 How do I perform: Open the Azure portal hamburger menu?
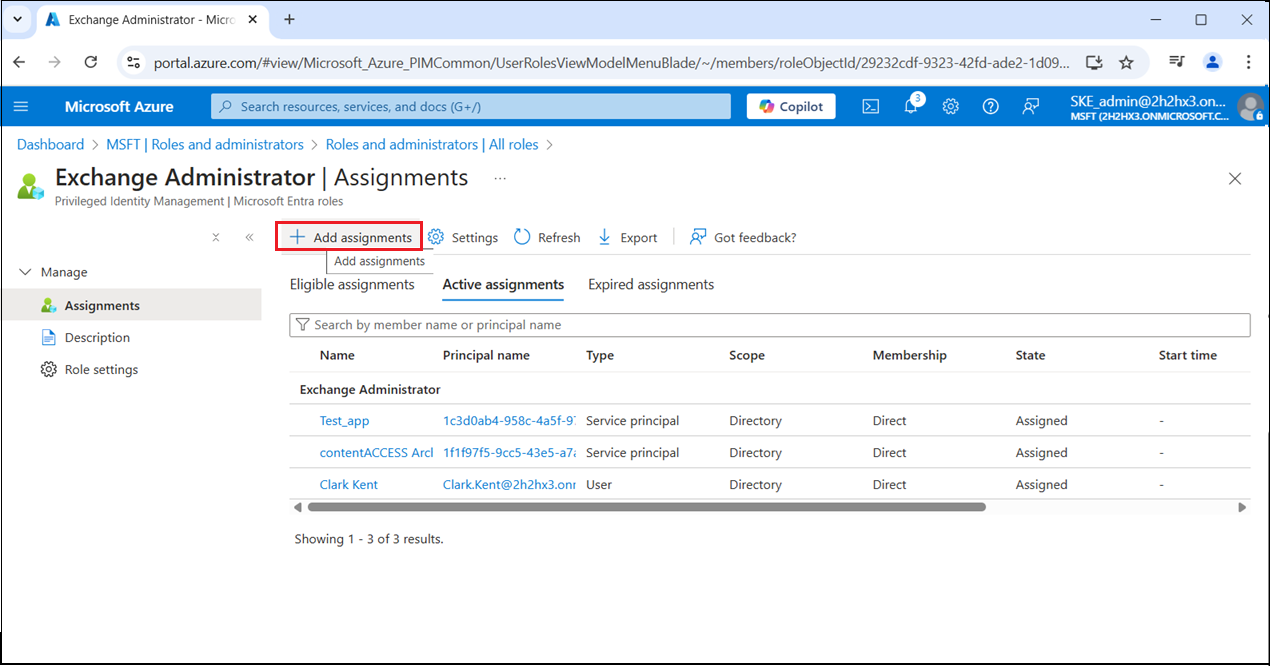(22, 106)
